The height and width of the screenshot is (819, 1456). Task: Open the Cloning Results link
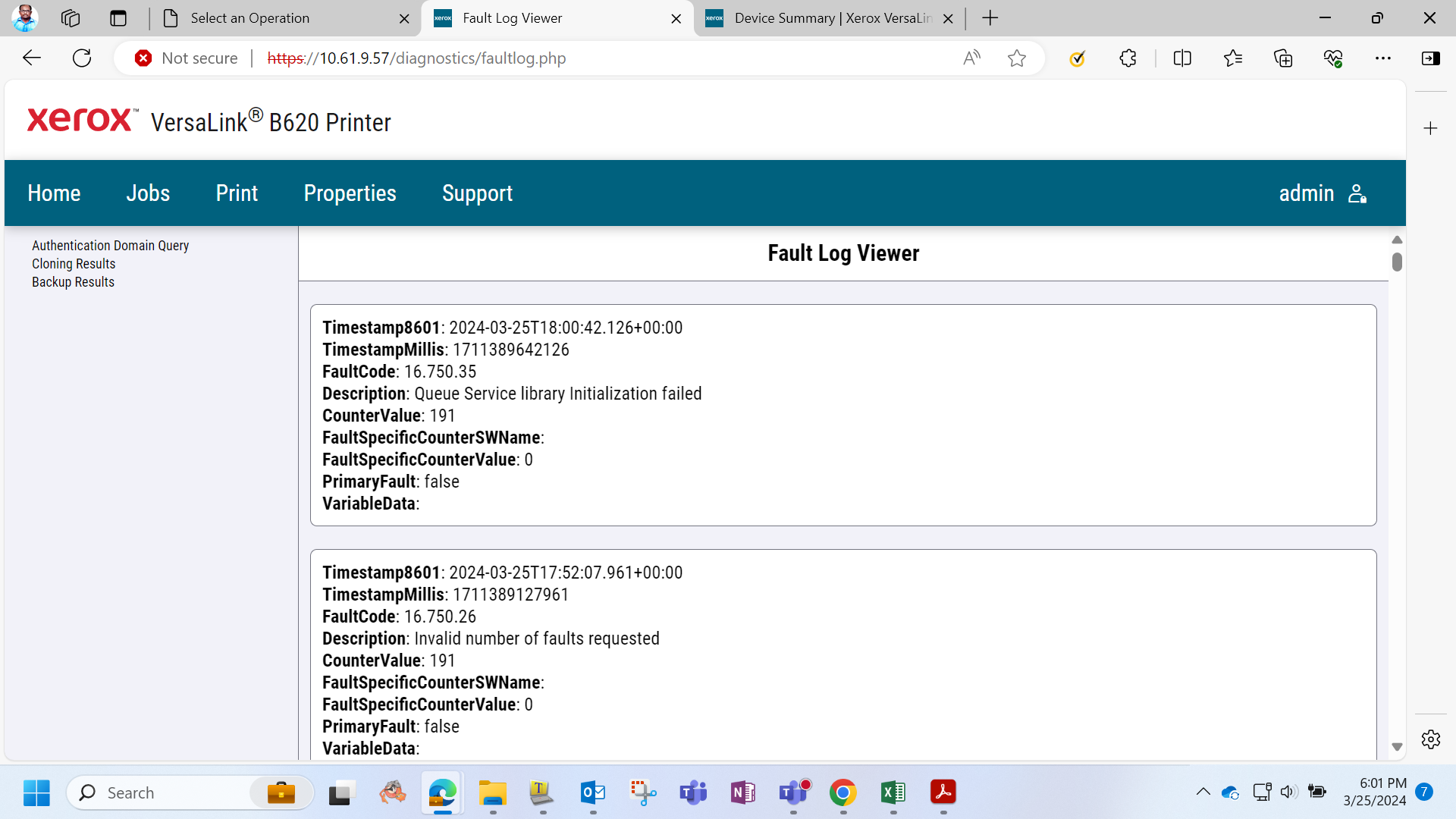tap(74, 264)
